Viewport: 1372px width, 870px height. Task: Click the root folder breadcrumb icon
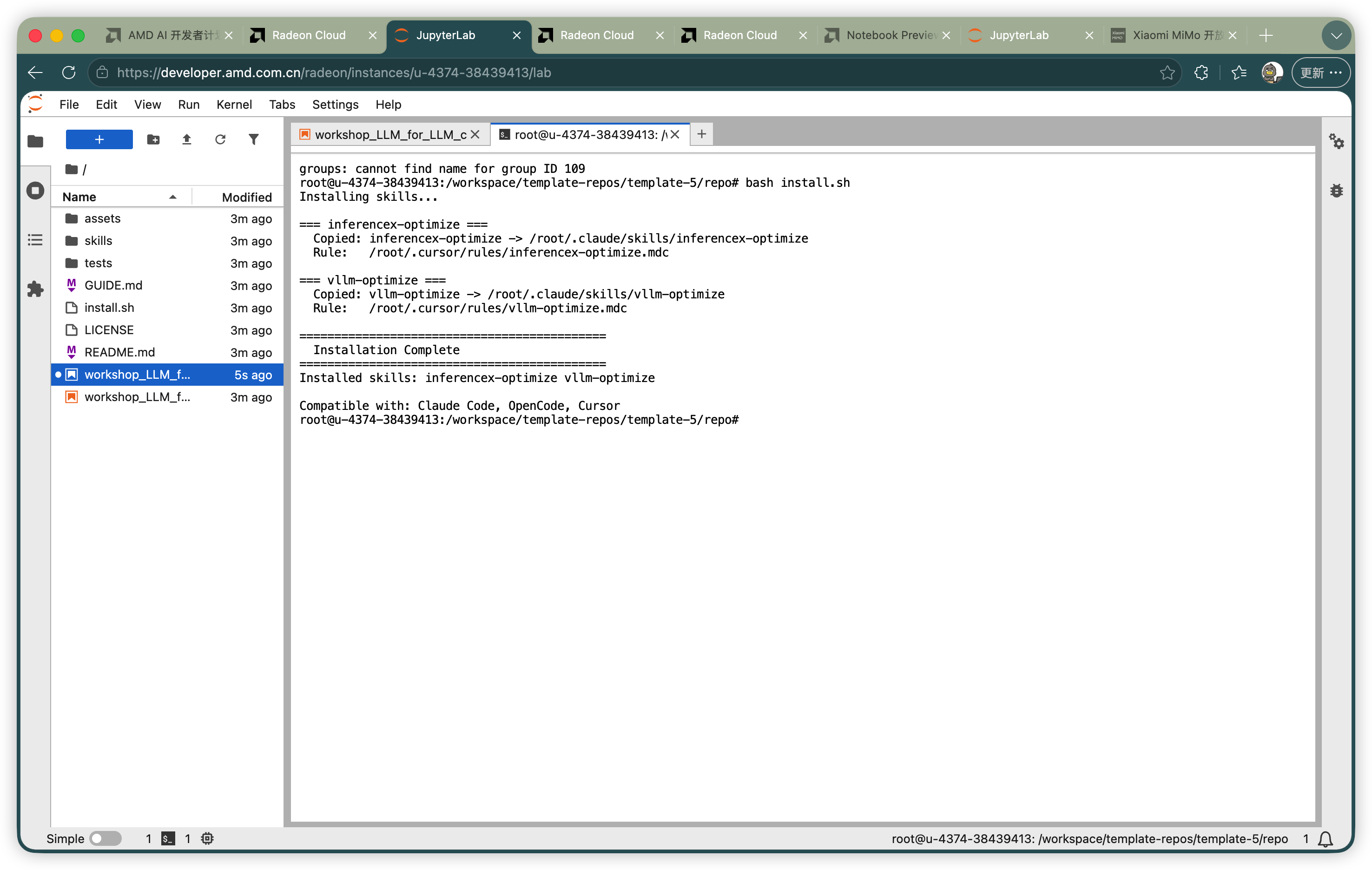[71, 169]
